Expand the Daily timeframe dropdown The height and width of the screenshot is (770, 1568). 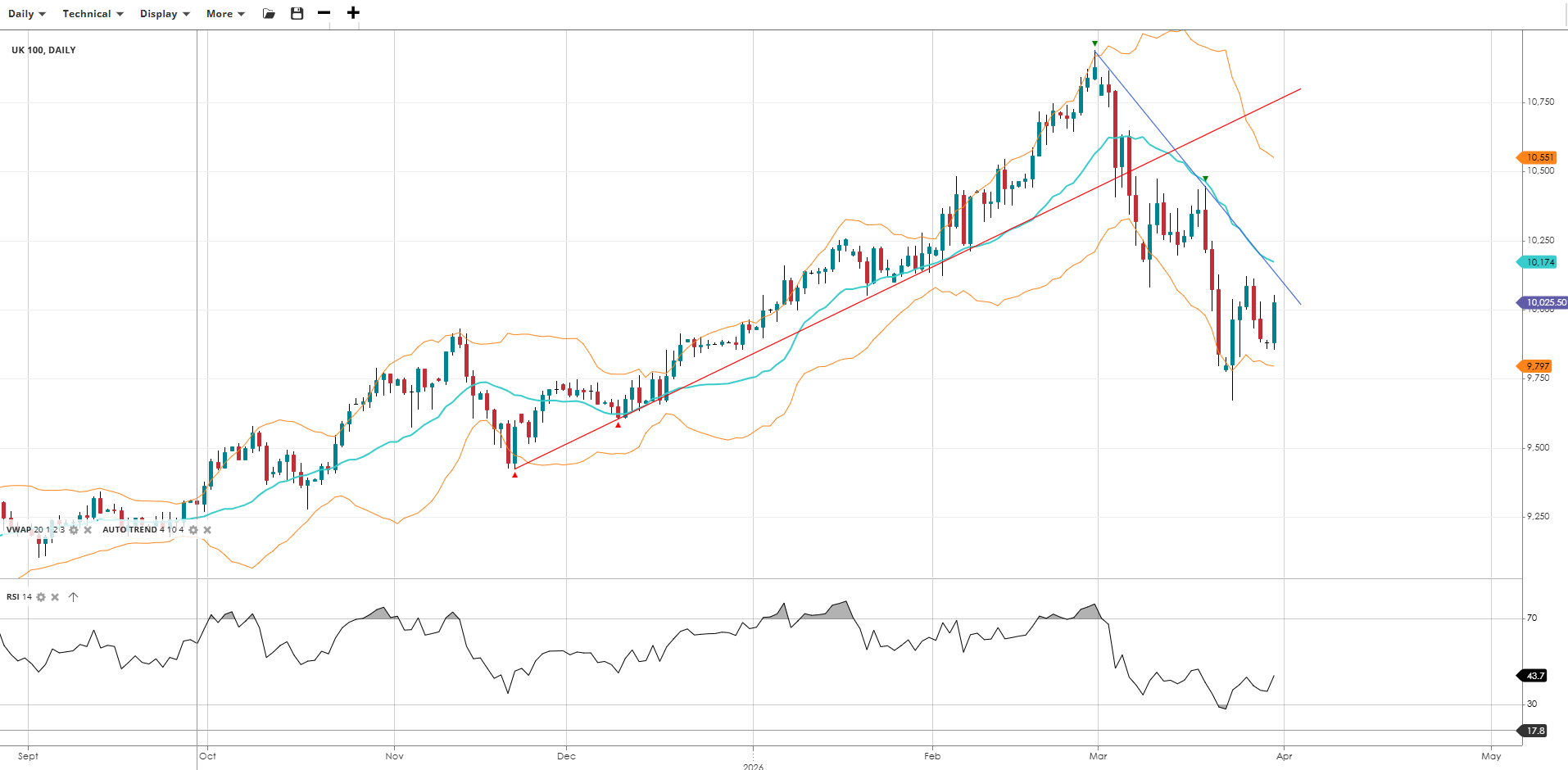point(27,14)
